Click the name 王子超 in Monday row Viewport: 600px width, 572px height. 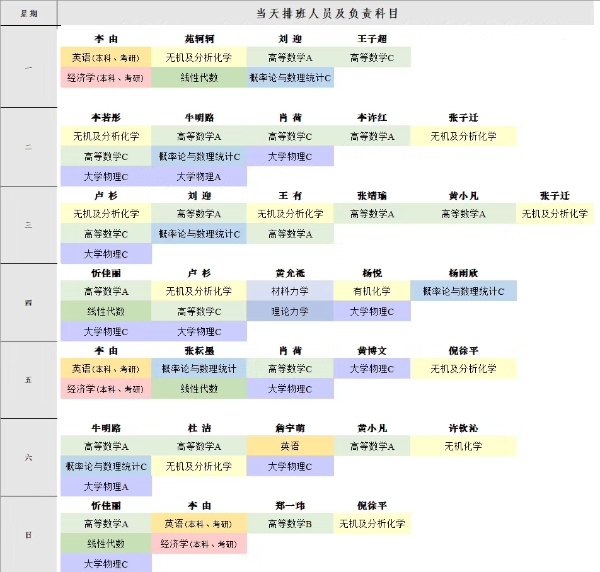372,39
